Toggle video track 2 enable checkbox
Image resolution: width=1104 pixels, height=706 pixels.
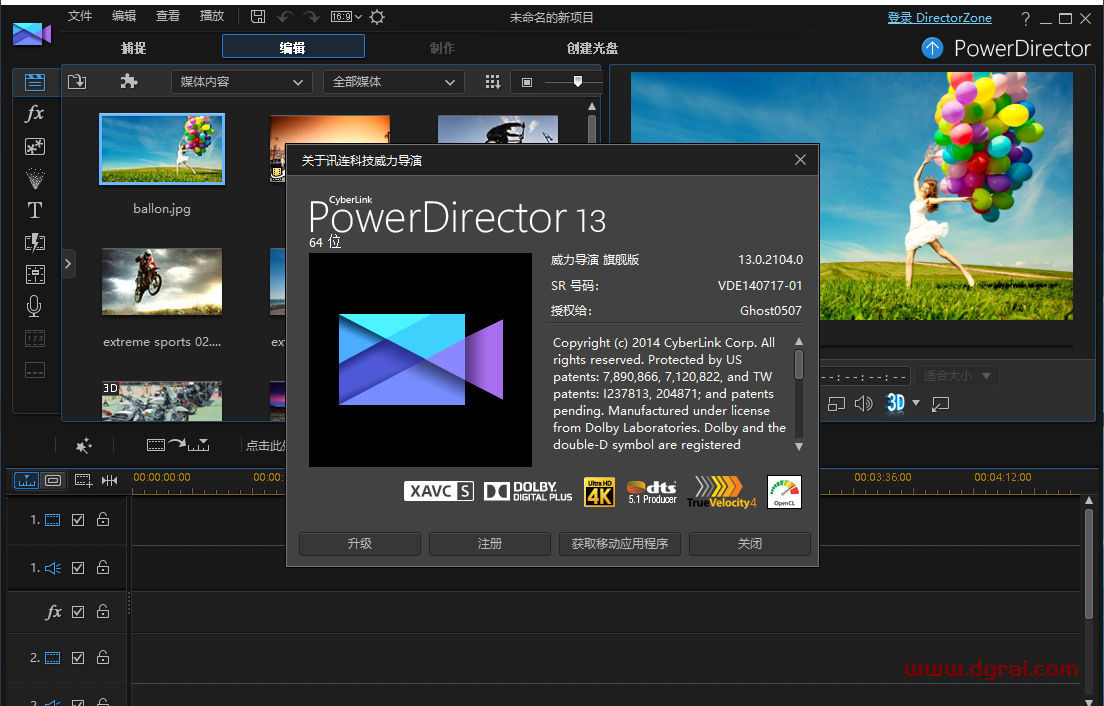[78, 658]
